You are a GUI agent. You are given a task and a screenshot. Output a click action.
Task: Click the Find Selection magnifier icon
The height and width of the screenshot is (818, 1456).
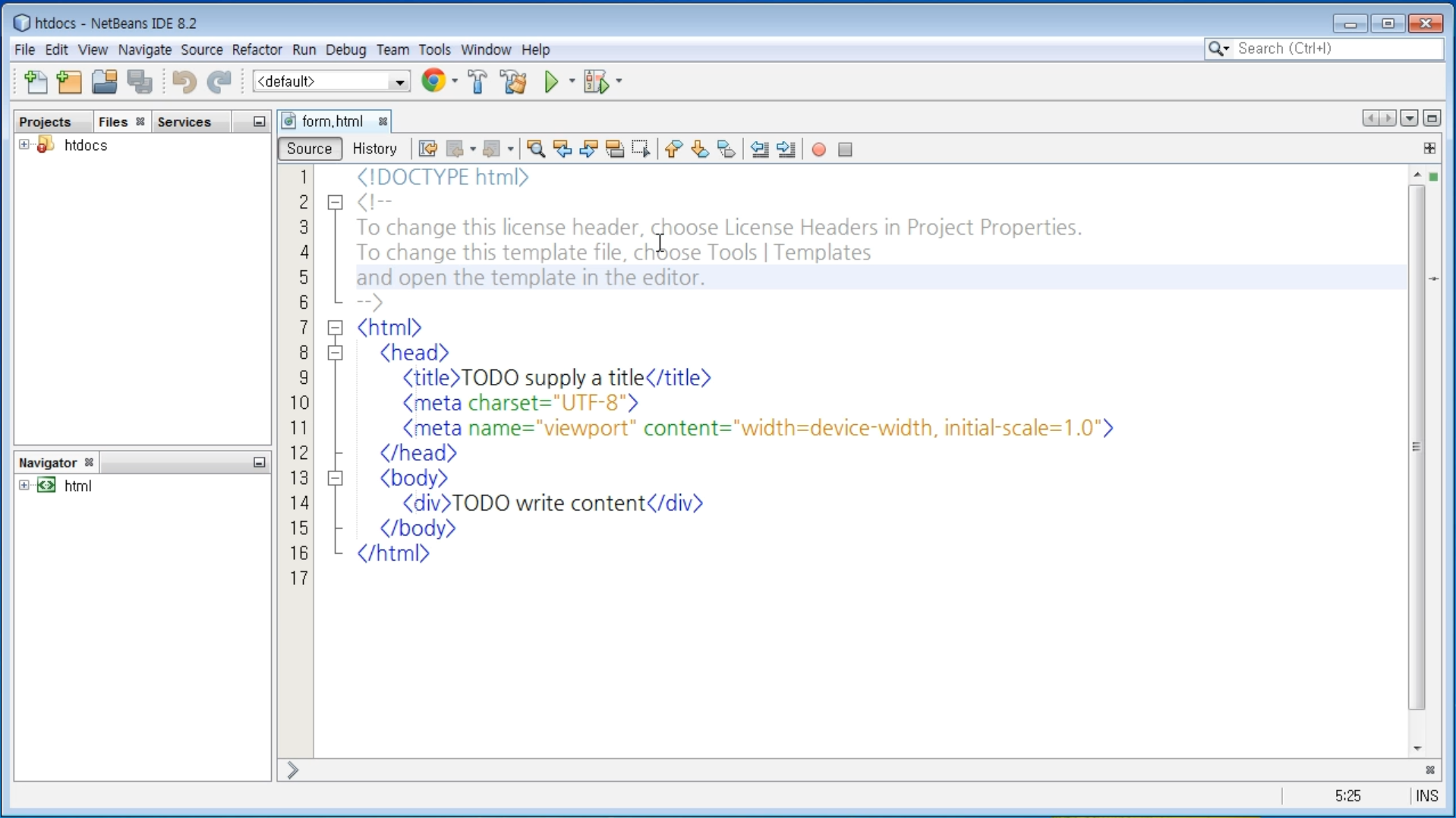click(536, 149)
